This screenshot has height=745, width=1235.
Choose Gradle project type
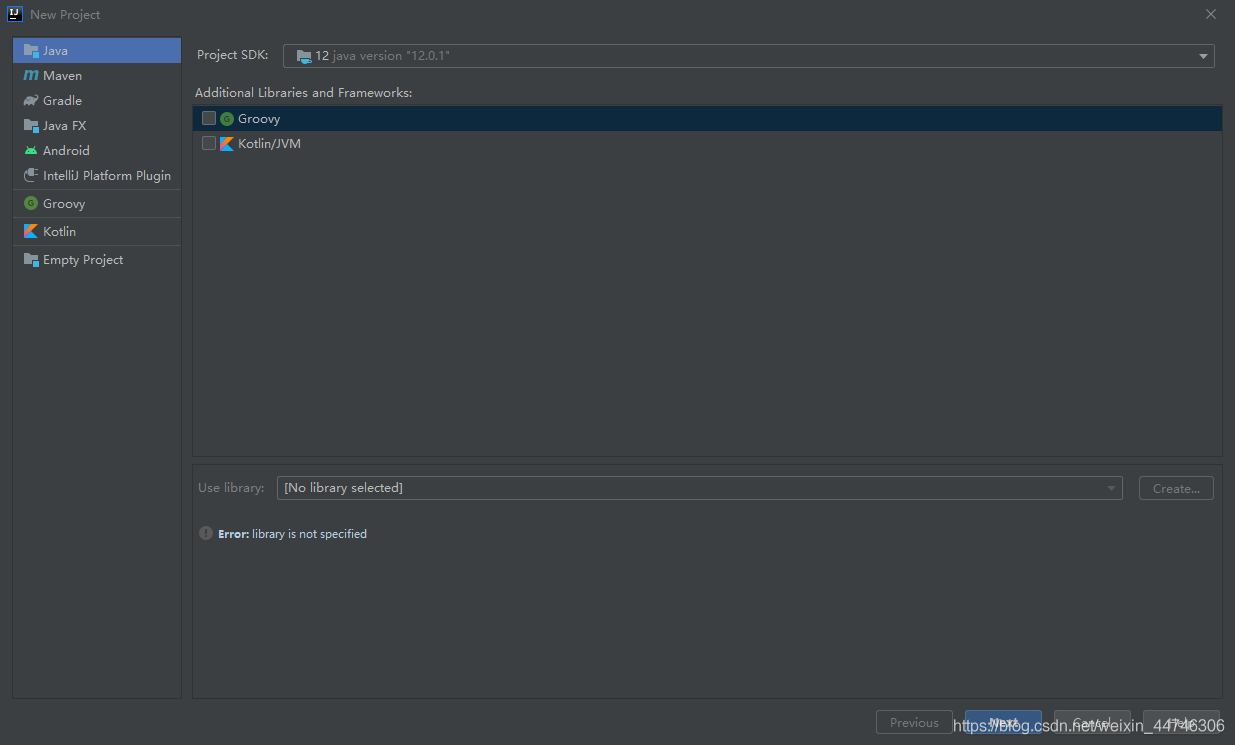tap(97, 100)
